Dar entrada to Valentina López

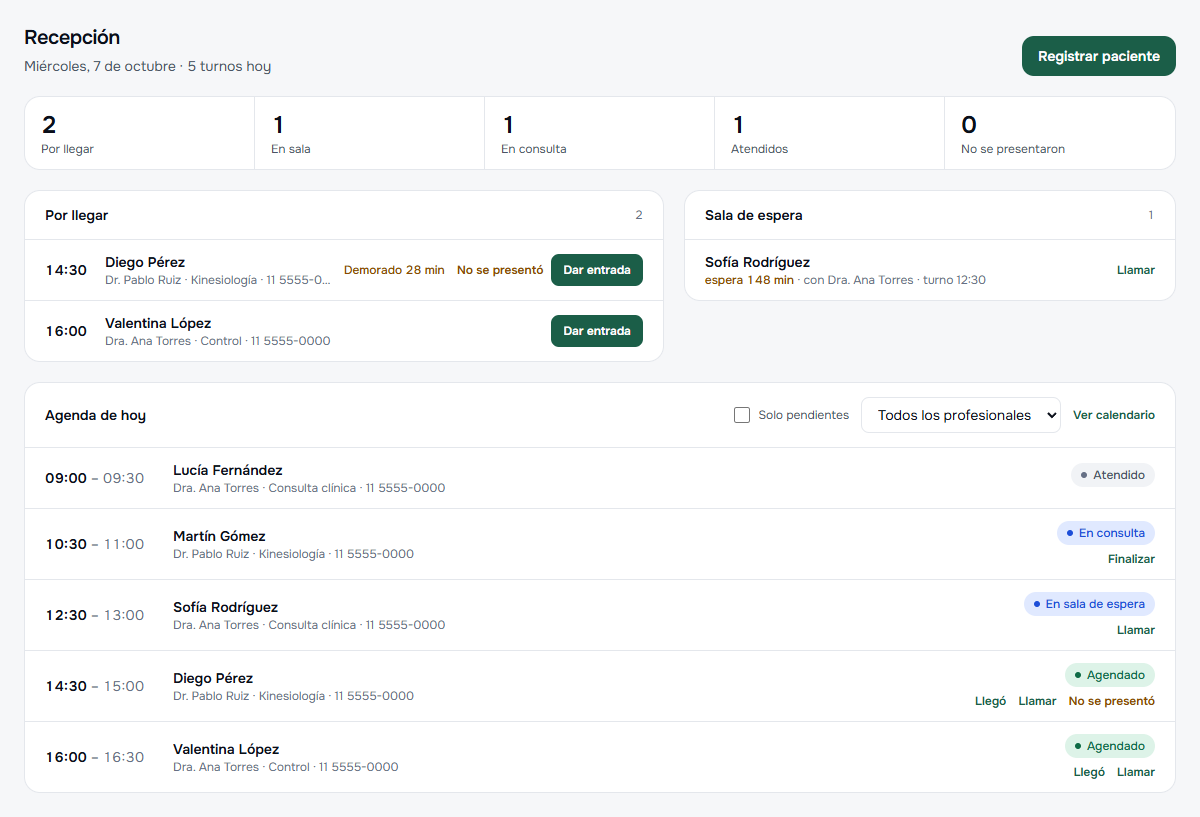click(x=597, y=331)
